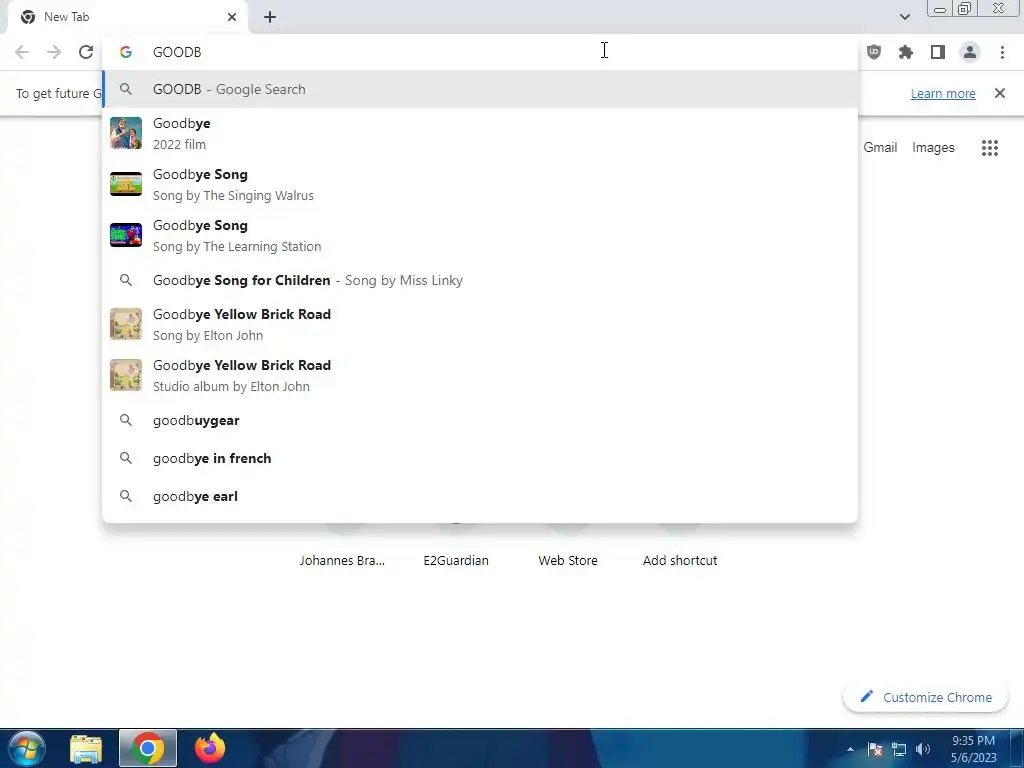Dismiss the infobar with X button
The height and width of the screenshot is (768, 1024).
pyautogui.click(x=1000, y=93)
